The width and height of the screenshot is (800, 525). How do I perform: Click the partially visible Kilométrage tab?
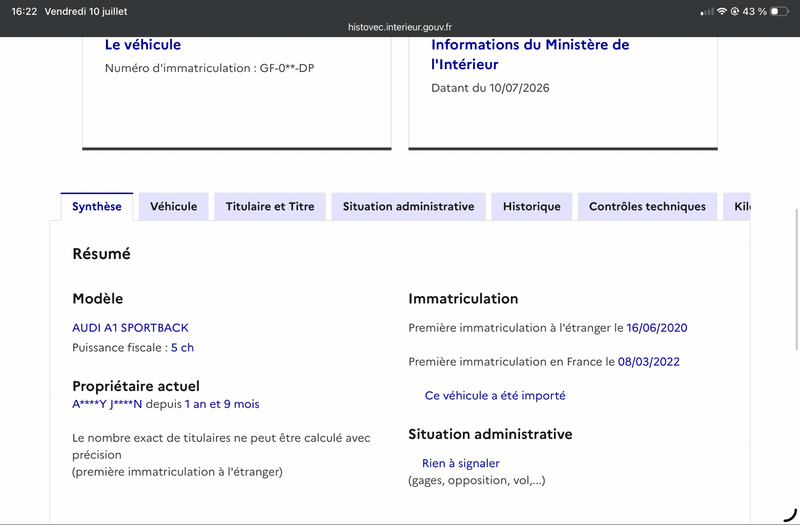[x=736, y=207]
